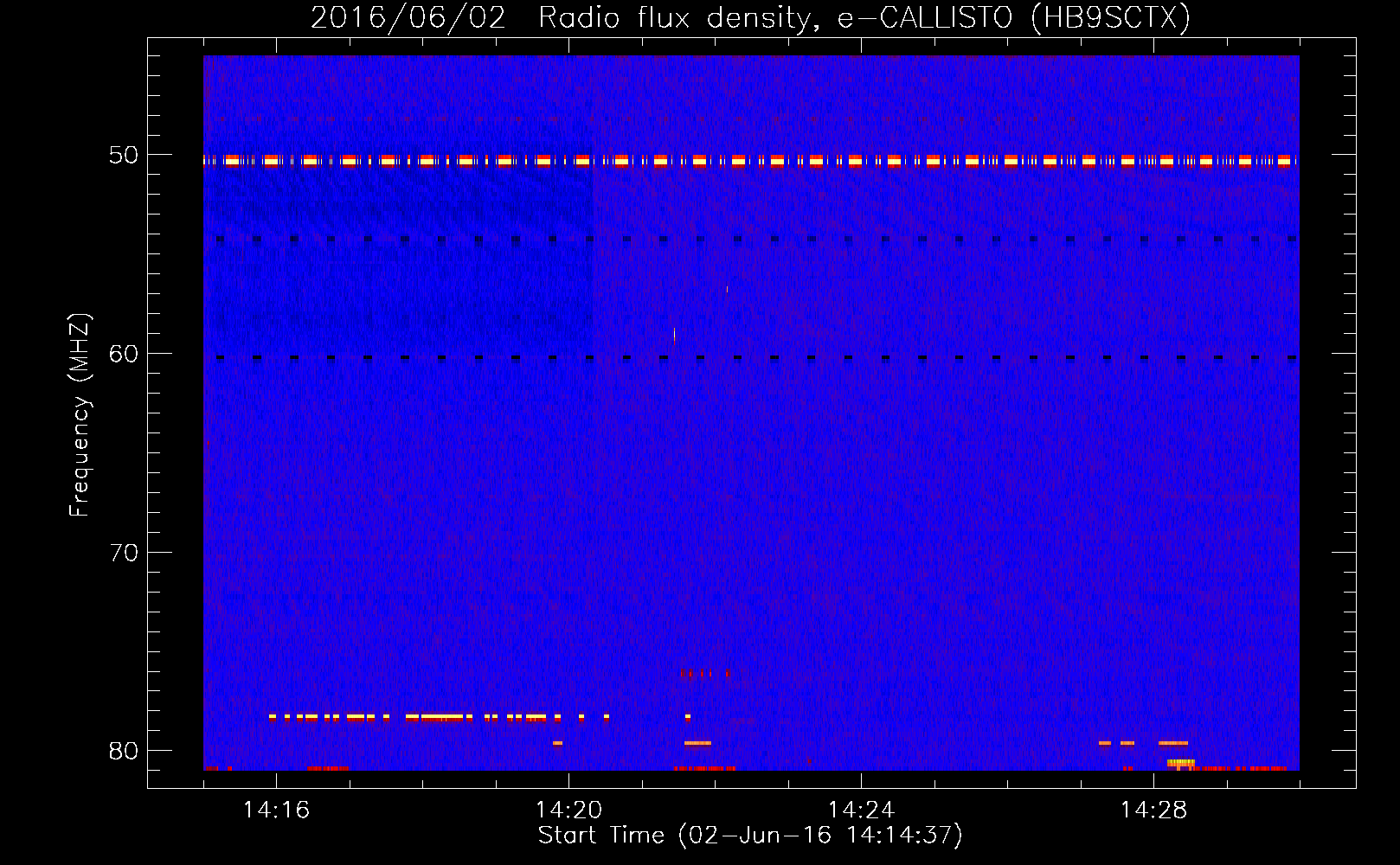Screen dimensions: 1400x865
Task: Click the 'Start Time (02-Jun-16 14:14:37)' label
Action: (750, 836)
